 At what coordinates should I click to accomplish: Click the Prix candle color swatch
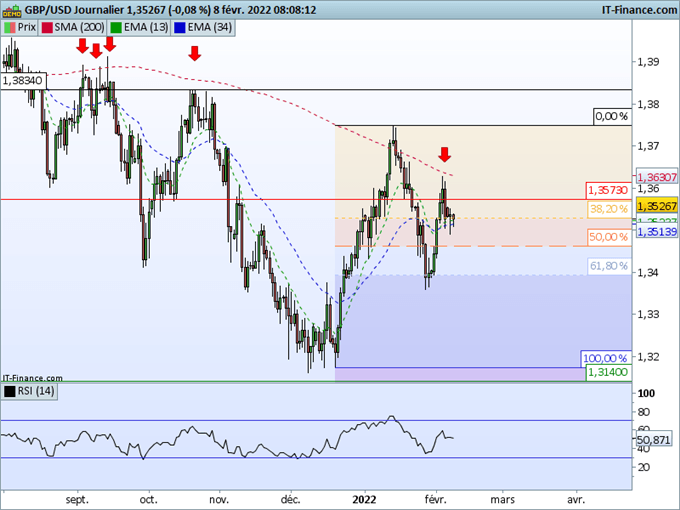(x=10, y=27)
